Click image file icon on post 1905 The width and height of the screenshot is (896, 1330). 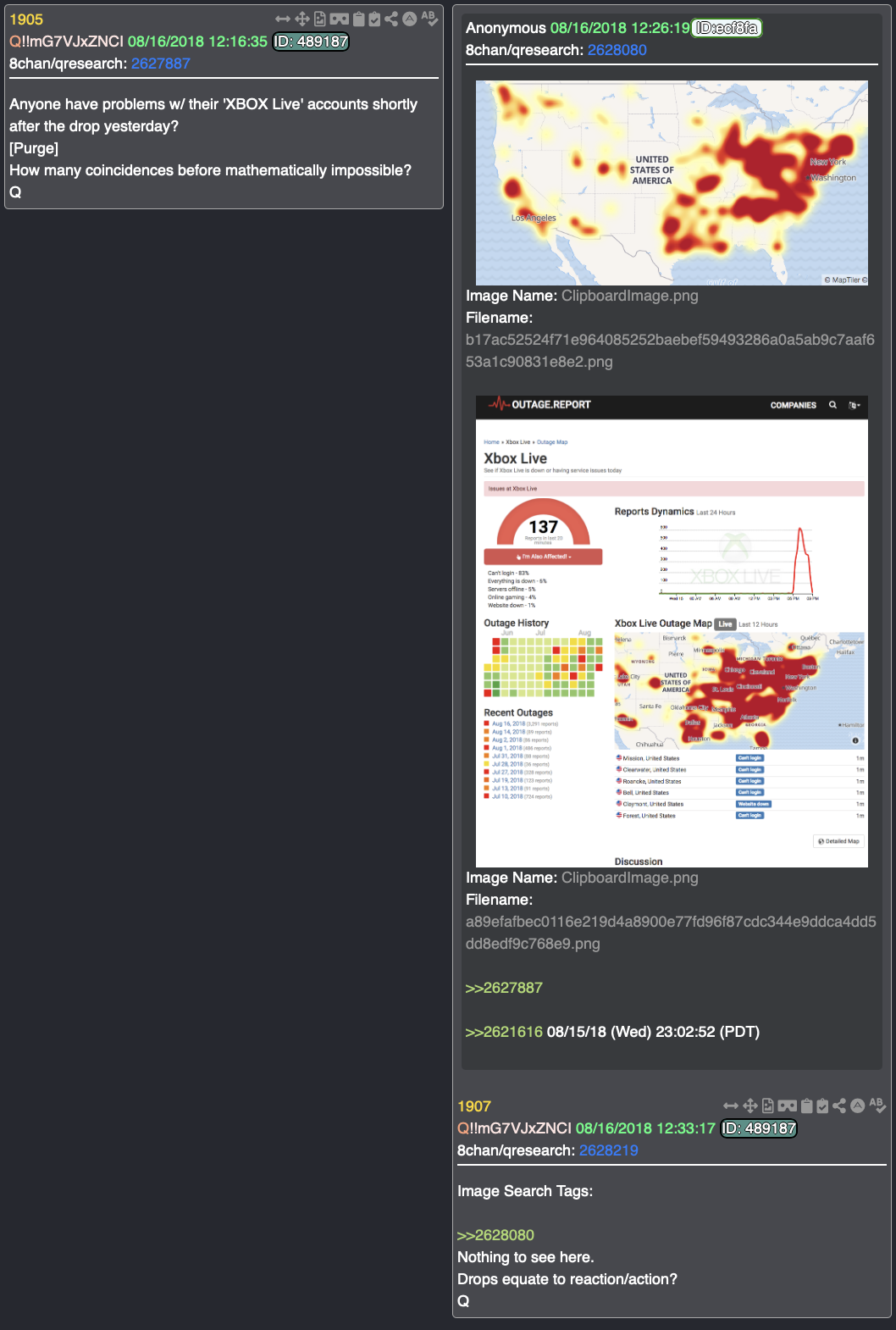(x=320, y=19)
